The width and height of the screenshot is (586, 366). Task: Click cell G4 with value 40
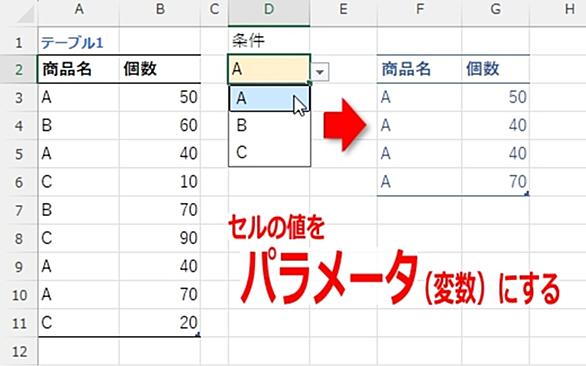coord(496,126)
